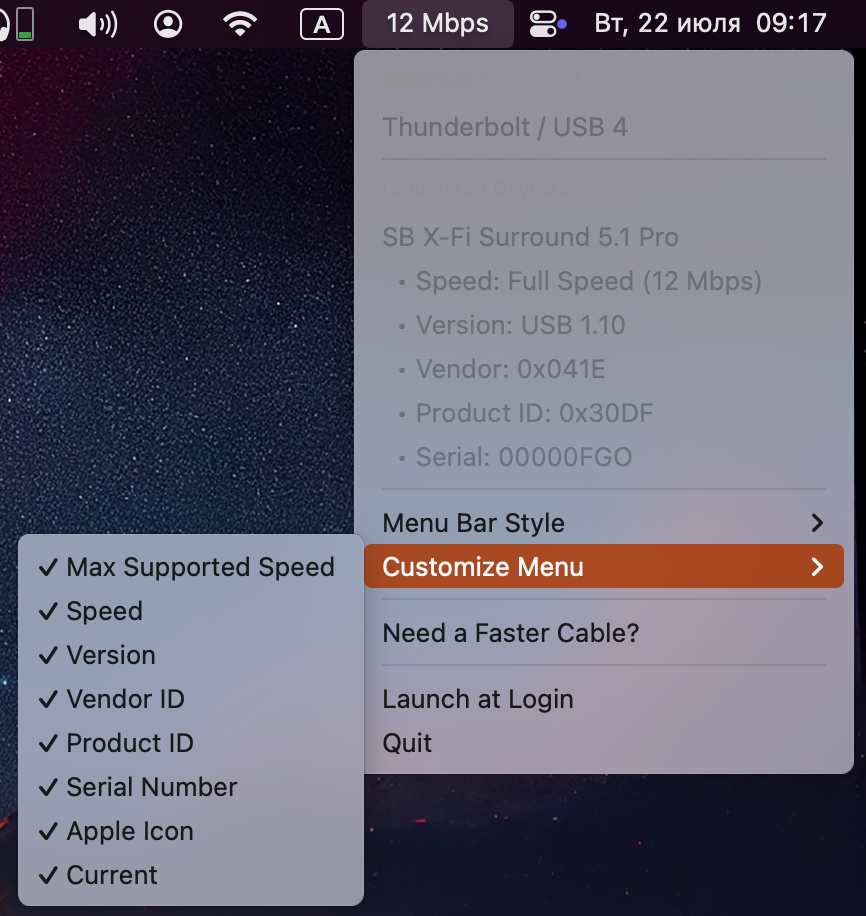The width and height of the screenshot is (866, 916).
Task: Open the 12 Mbps menu bar item
Action: coord(438,24)
